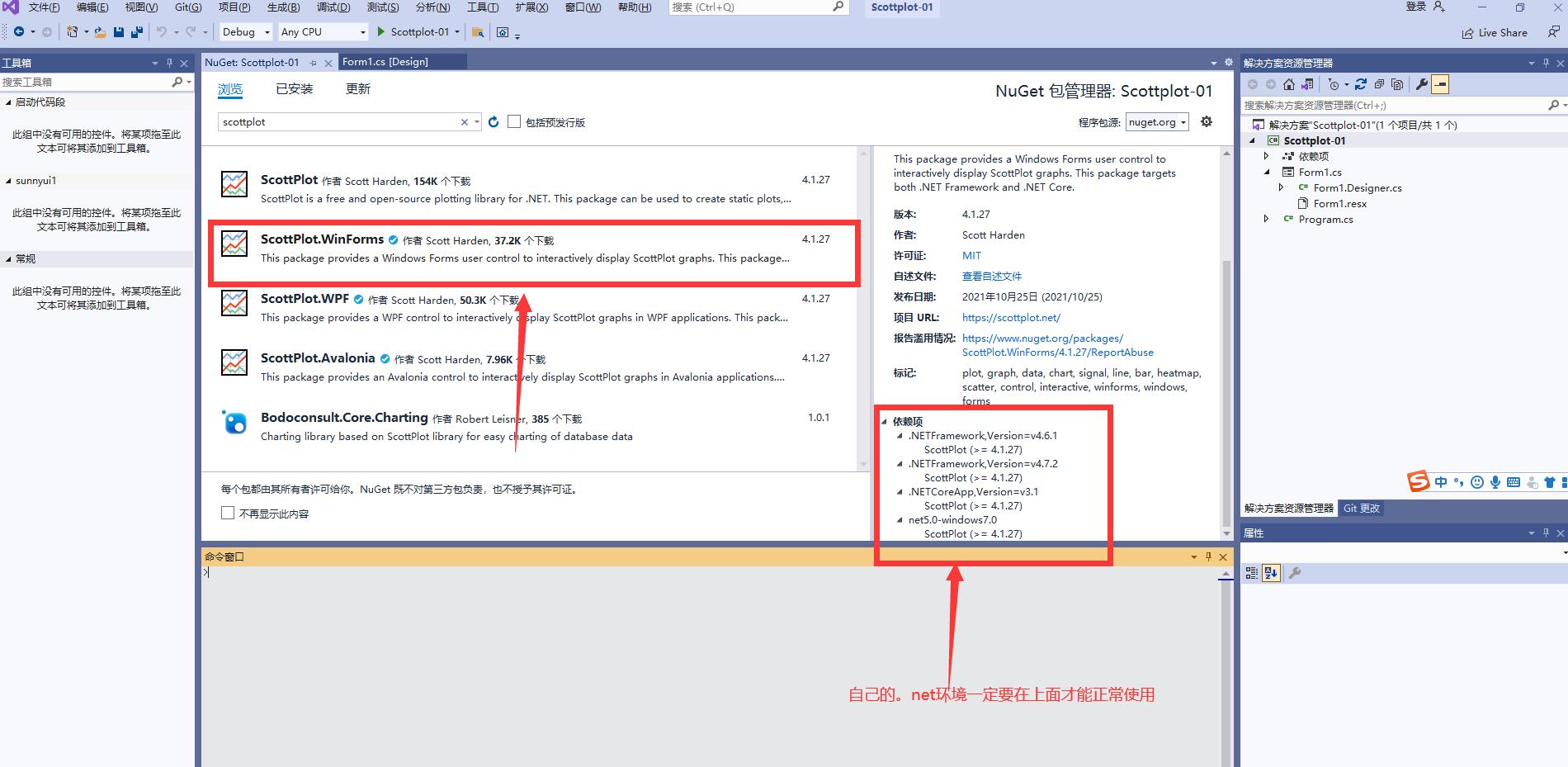Collapse the sunnyui1 toolbox group
The width and height of the screenshot is (1568, 767).
tap(8, 181)
